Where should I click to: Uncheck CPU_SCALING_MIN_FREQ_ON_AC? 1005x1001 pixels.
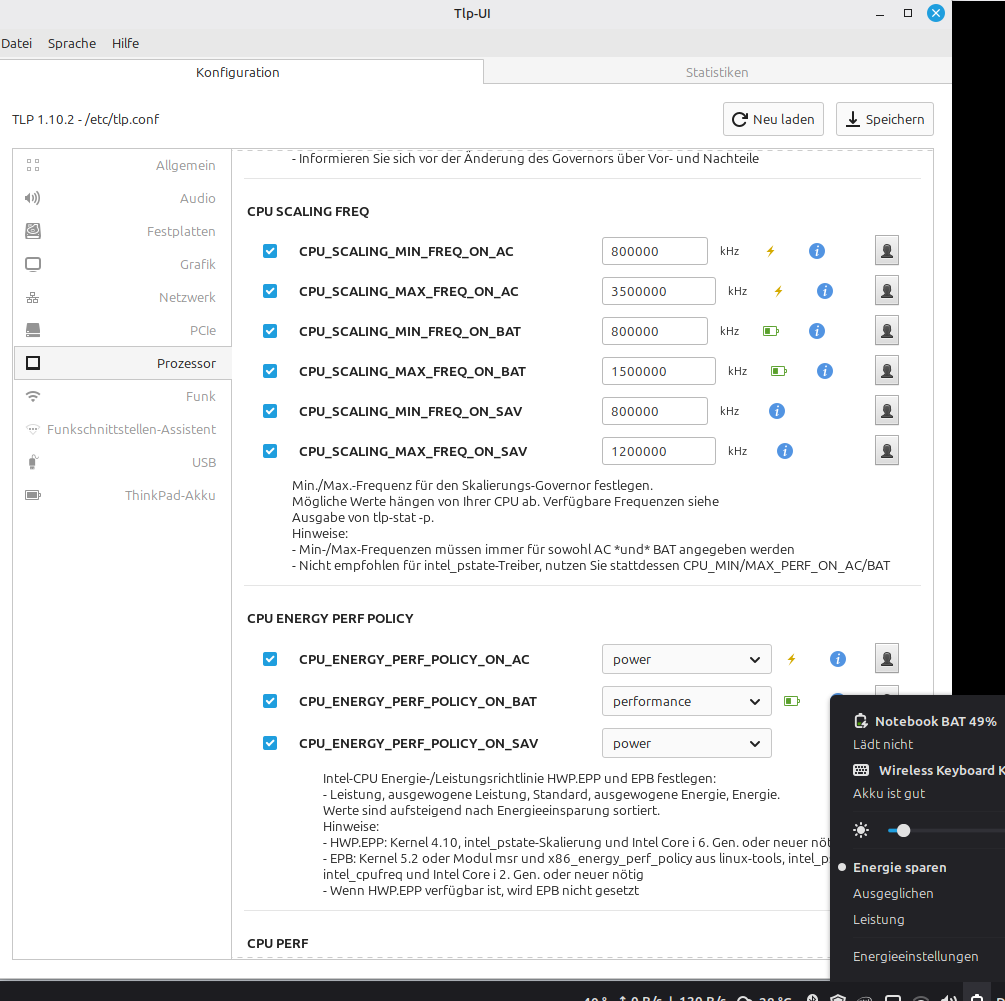click(x=270, y=251)
